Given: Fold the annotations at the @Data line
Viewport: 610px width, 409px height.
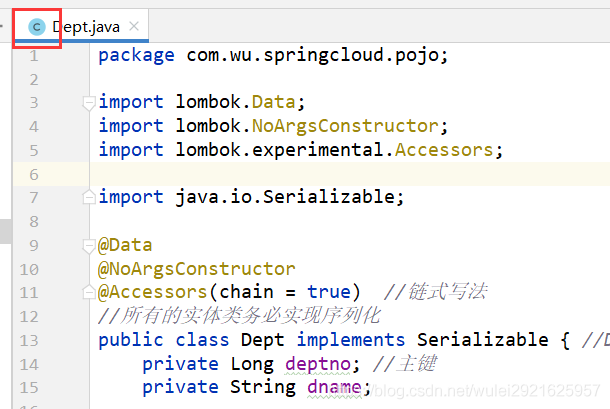Looking at the screenshot, I should pyautogui.click(x=89, y=245).
